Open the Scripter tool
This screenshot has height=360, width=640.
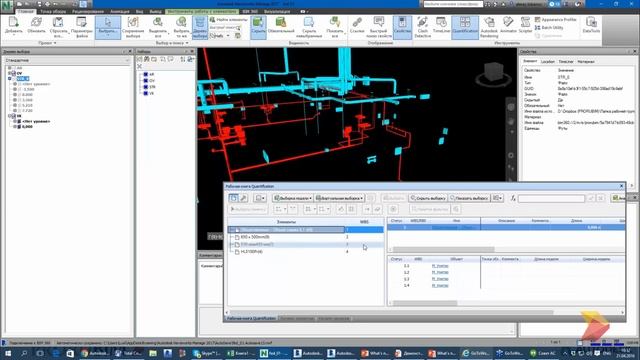(525, 25)
